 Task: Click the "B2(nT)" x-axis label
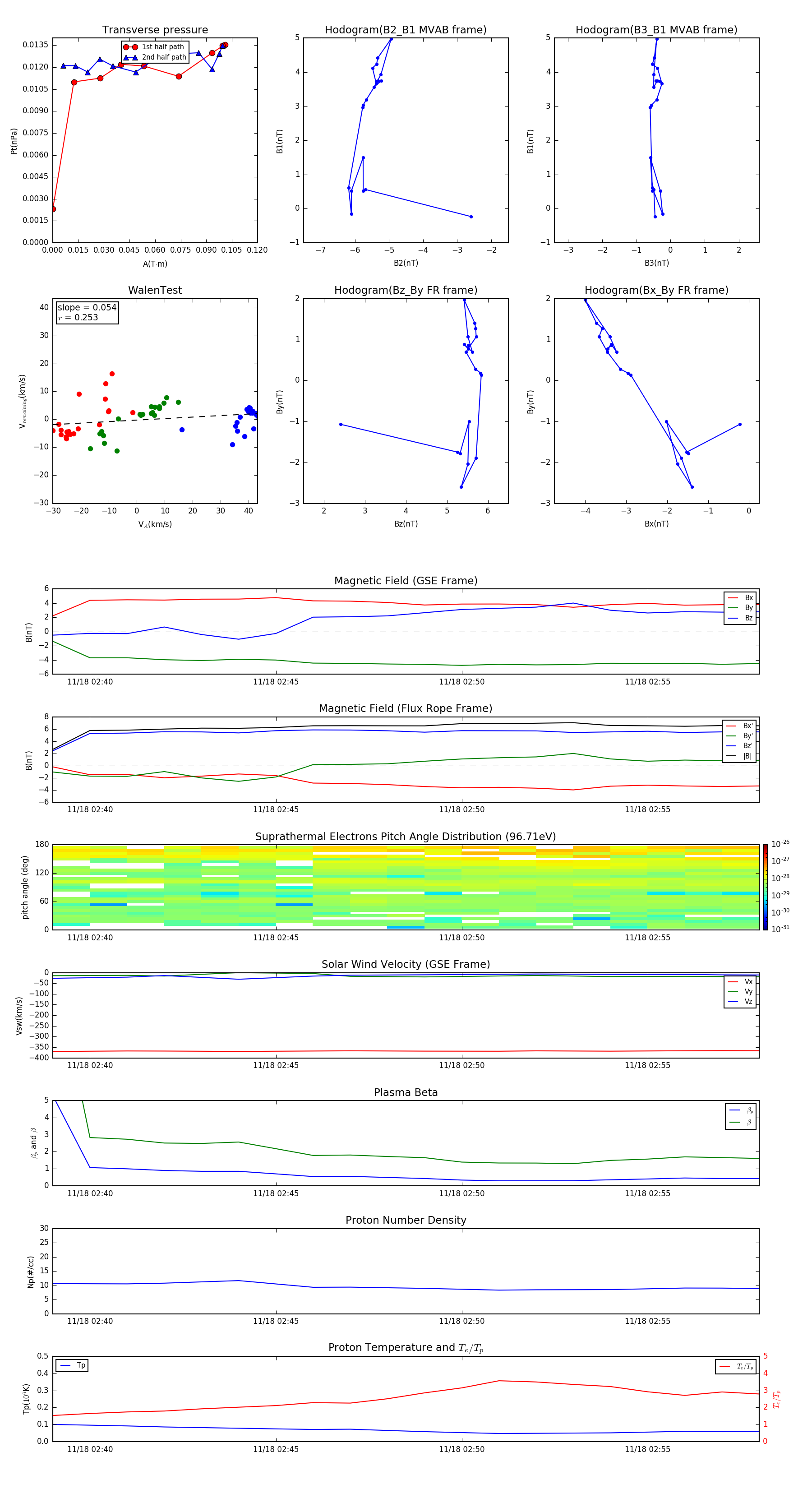406,263
